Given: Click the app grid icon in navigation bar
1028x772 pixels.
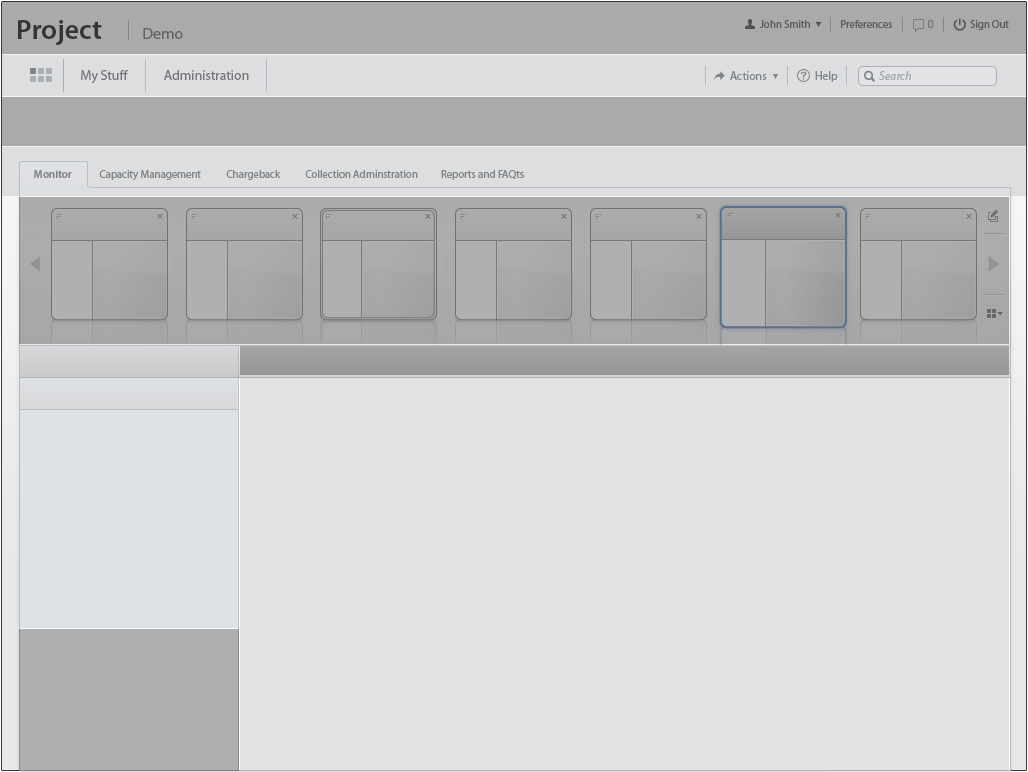Looking at the screenshot, I should (41, 76).
